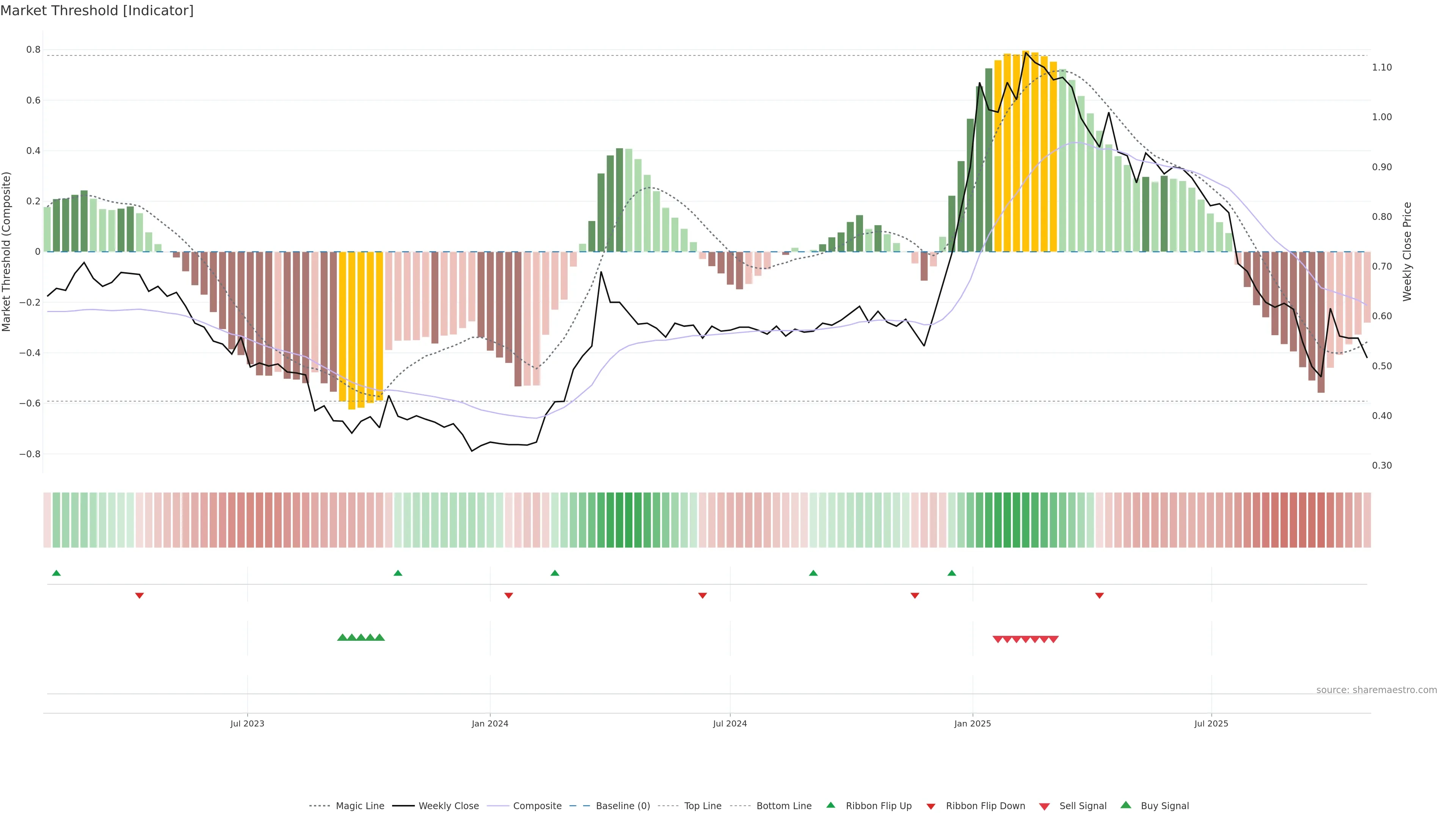Click the darkest green ribbon segment
This screenshot has width=1456, height=819.
(x=629, y=520)
